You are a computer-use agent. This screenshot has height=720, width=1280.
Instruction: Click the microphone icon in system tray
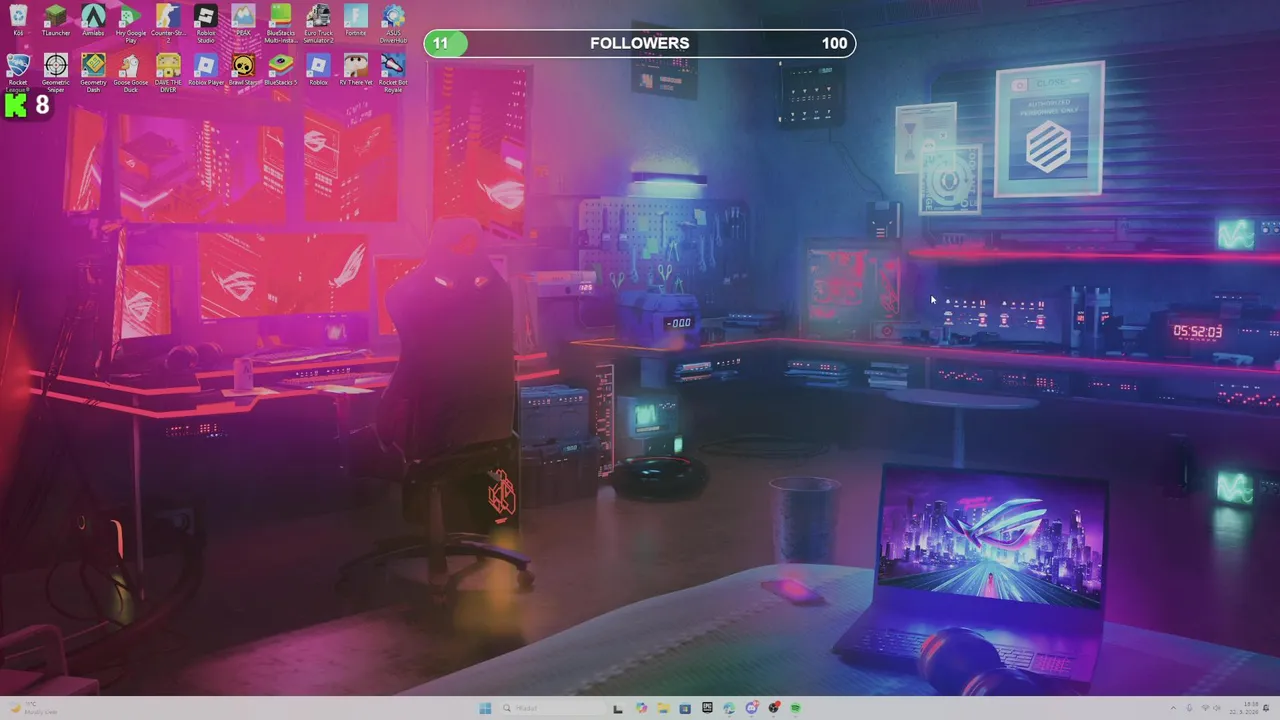pos(1190,708)
